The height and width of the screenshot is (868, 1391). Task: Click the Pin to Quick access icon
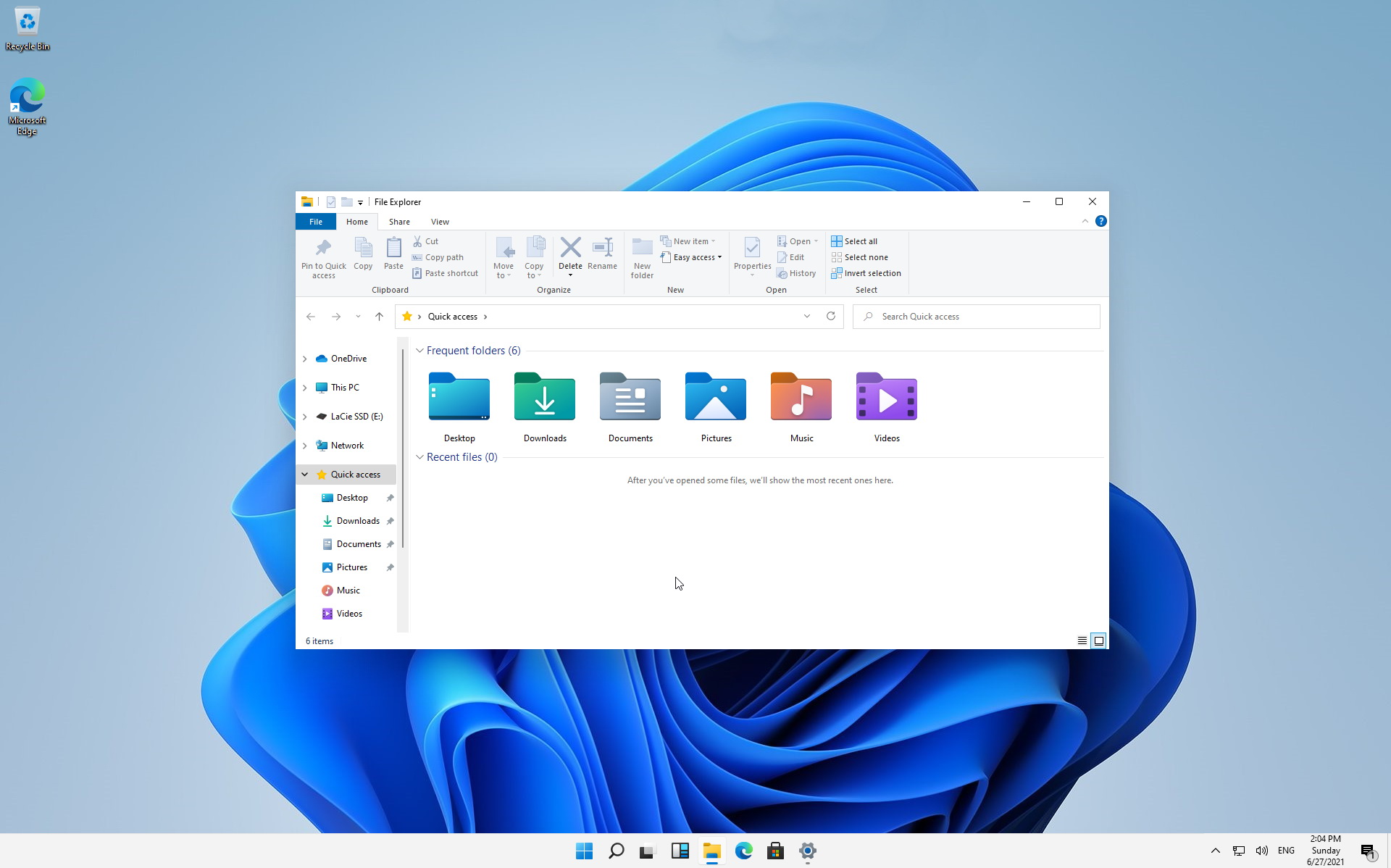pyautogui.click(x=323, y=249)
